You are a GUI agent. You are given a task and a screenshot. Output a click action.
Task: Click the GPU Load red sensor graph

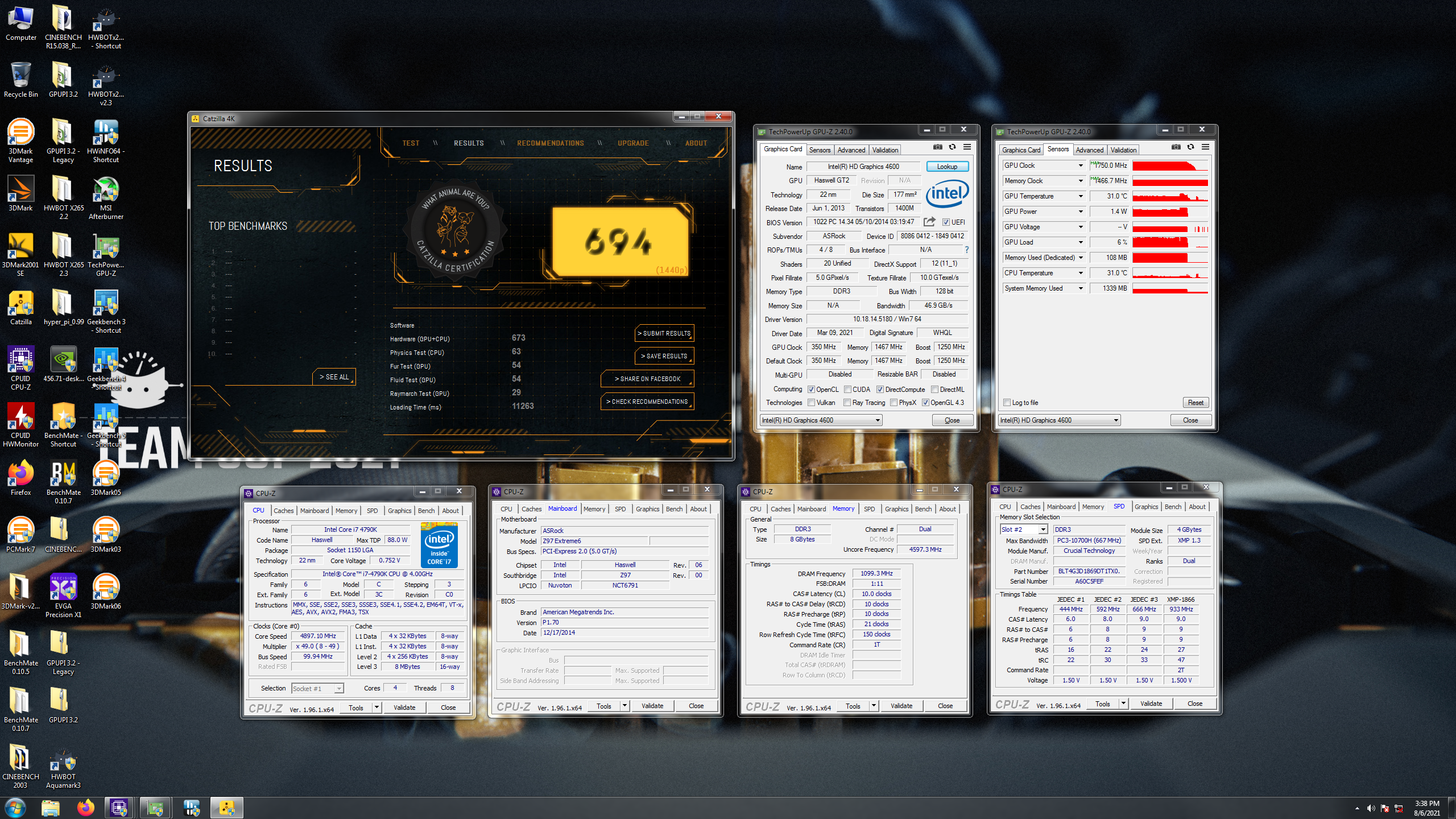click(x=1170, y=242)
